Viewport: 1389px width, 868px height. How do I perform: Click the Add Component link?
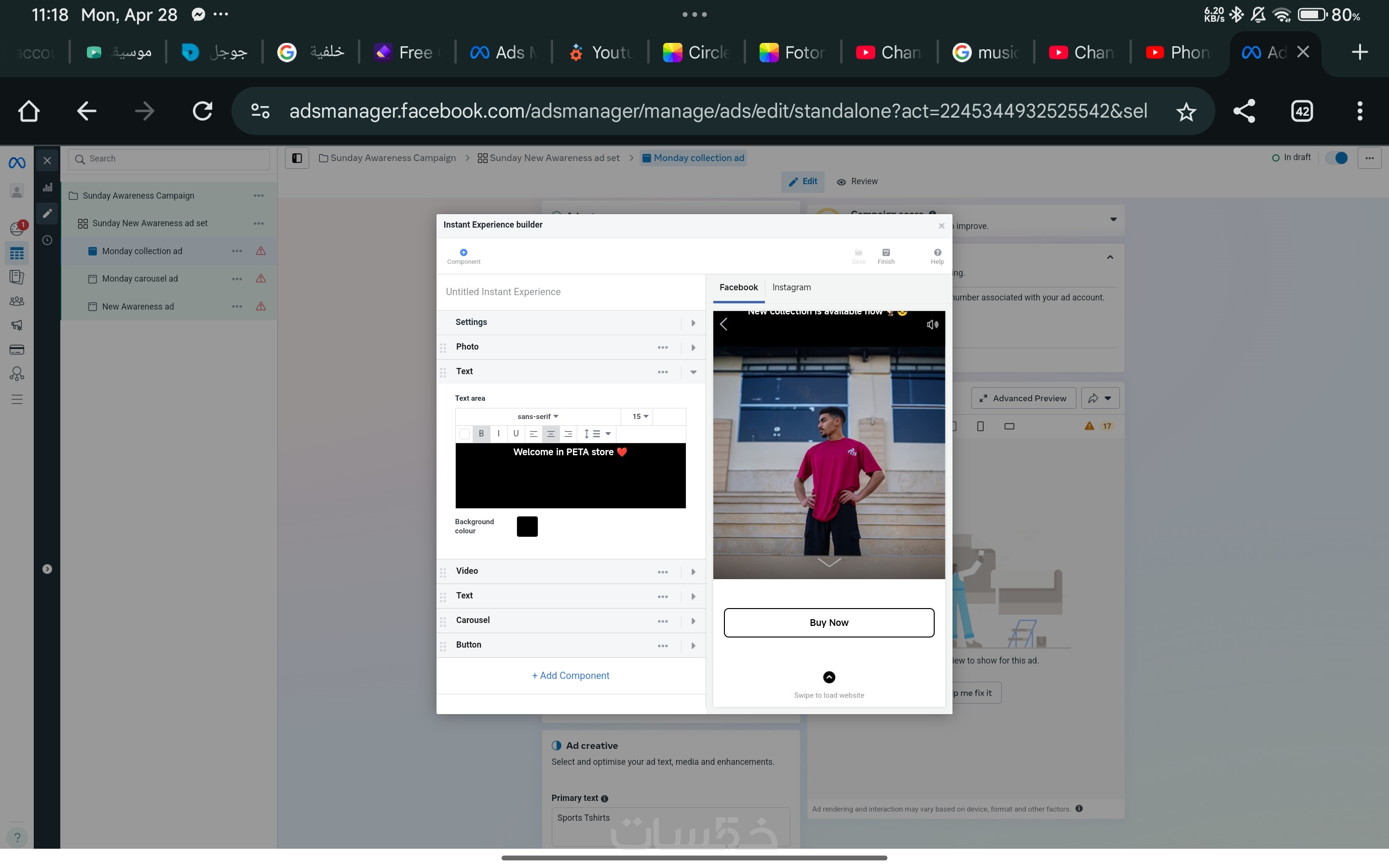571,676
